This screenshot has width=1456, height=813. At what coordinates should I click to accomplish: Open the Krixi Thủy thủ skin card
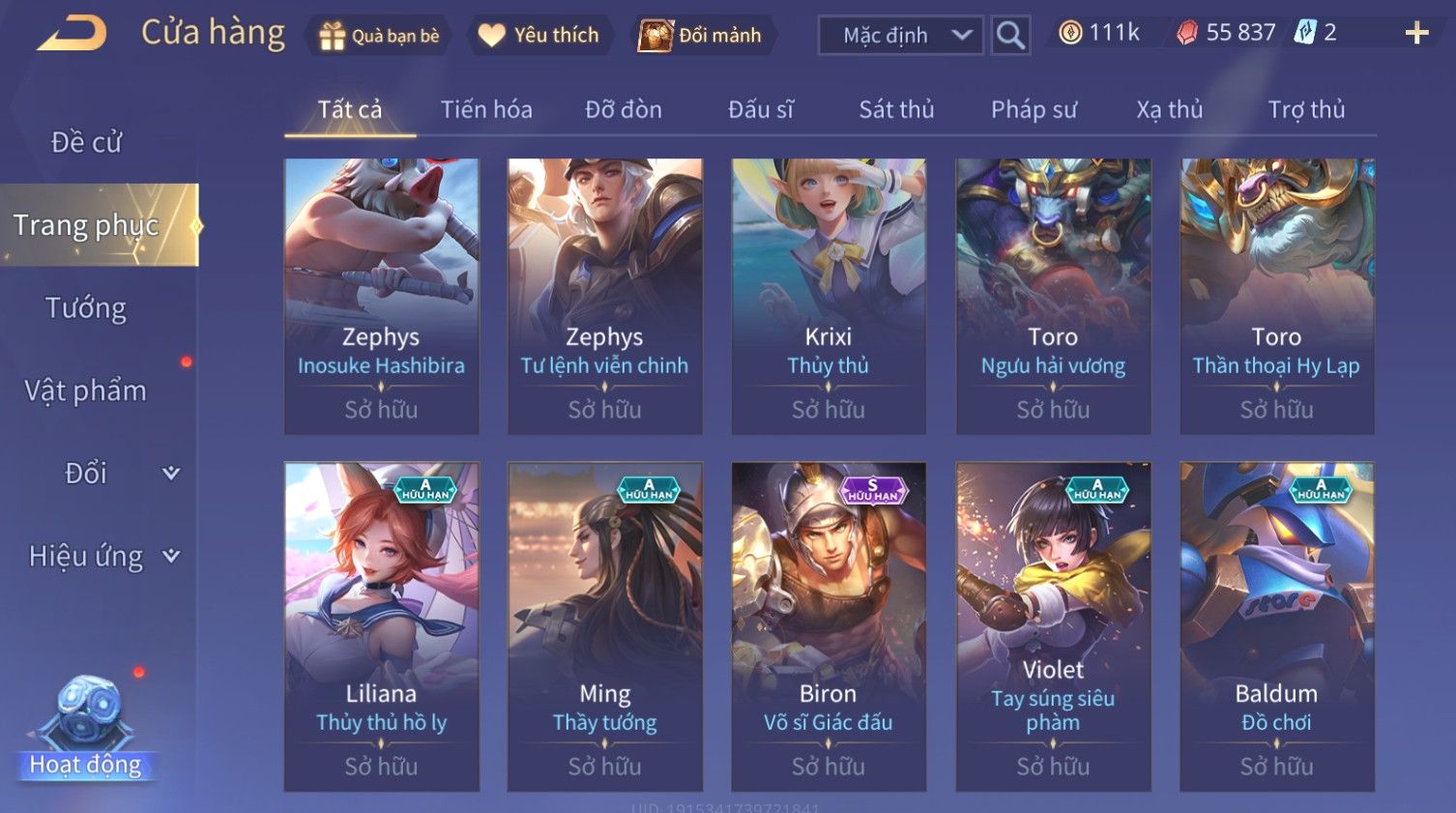point(829,296)
